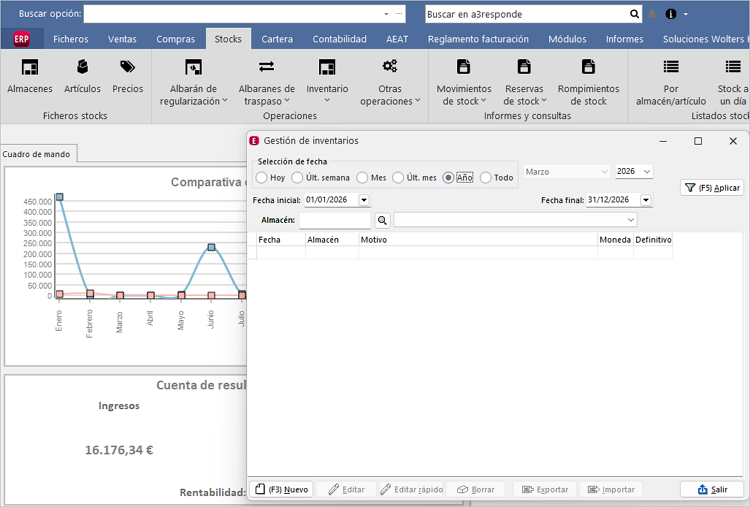Viewport: 750px width, 507px height.
Task: Open the Ficheros ribbon tab
Action: 71,39
